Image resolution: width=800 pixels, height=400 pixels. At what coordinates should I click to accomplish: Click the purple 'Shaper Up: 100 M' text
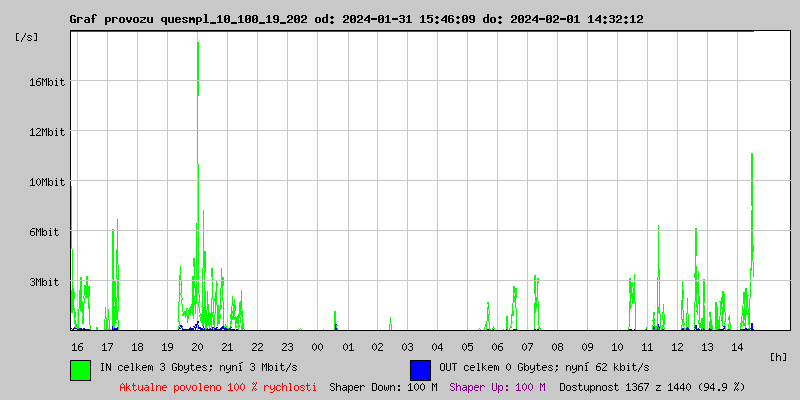pyautogui.click(x=497, y=387)
